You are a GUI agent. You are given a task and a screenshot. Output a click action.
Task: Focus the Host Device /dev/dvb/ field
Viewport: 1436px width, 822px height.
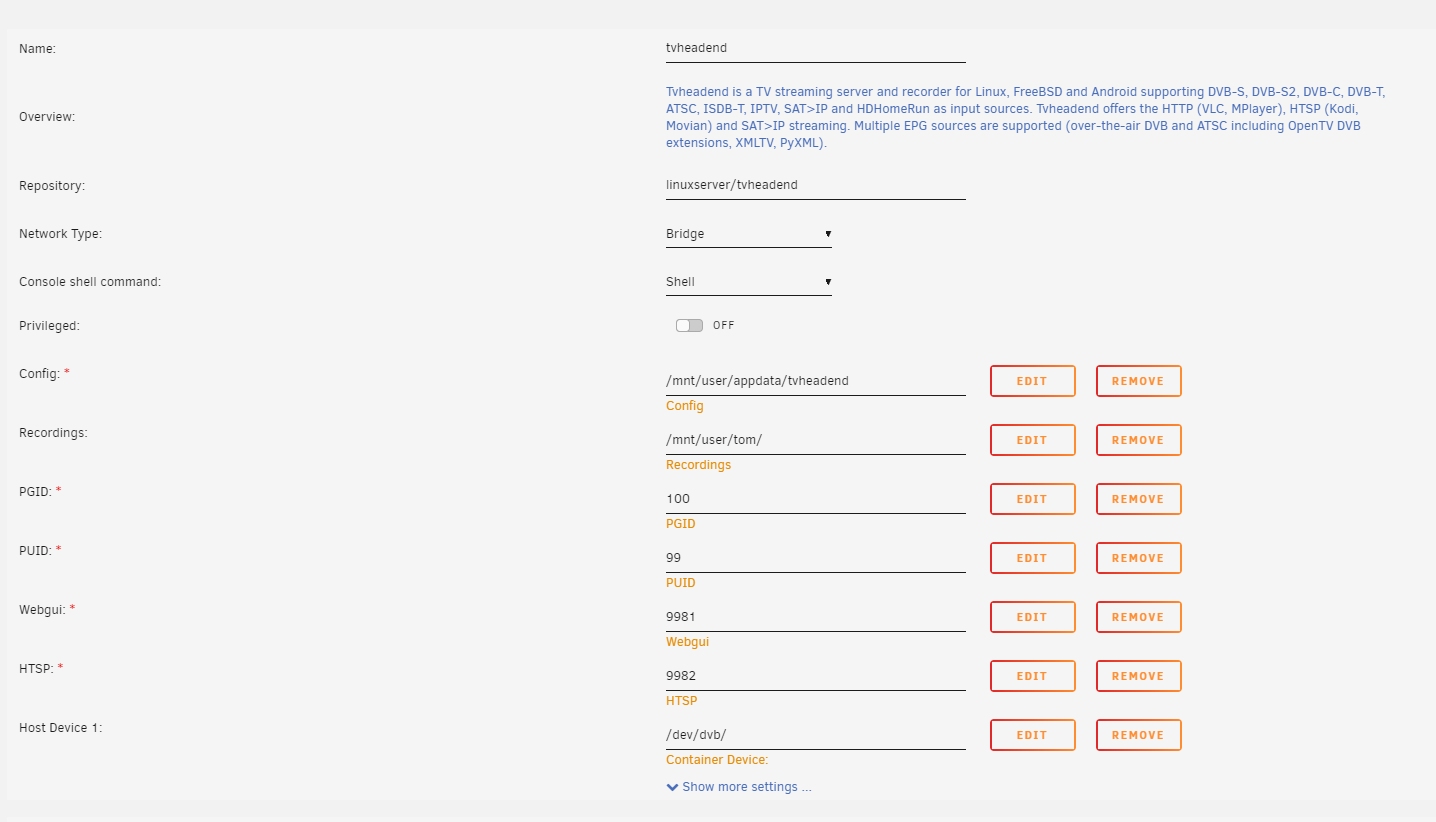(816, 735)
